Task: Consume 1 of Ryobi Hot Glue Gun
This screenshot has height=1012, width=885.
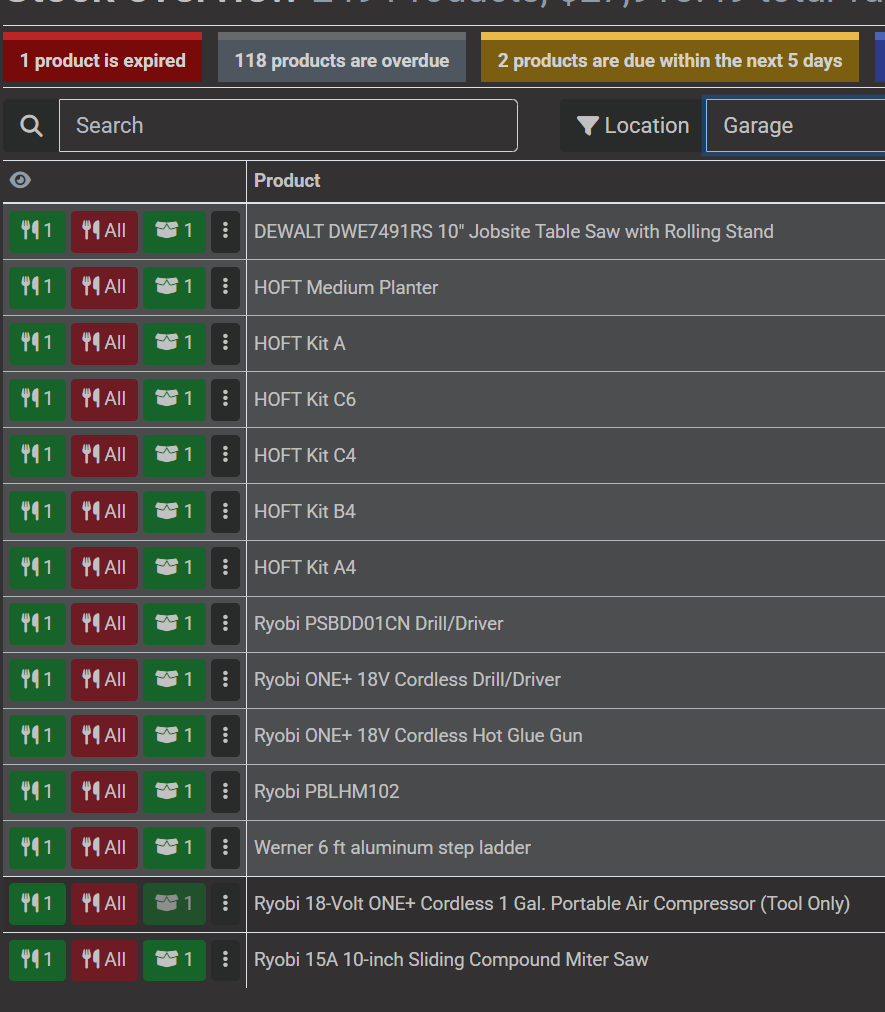Action: [37, 735]
